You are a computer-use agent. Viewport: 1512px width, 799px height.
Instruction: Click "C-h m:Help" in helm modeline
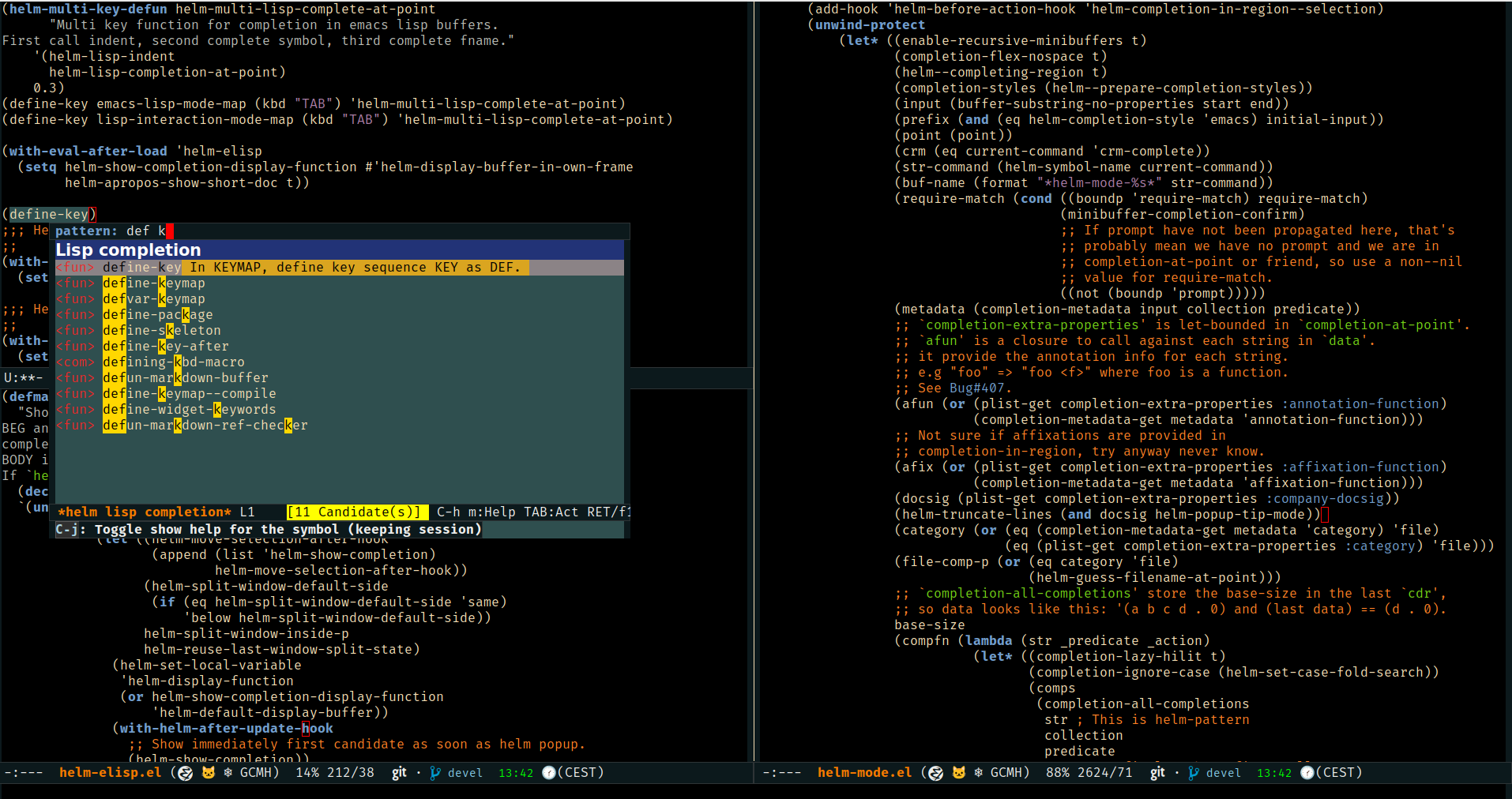pos(476,512)
